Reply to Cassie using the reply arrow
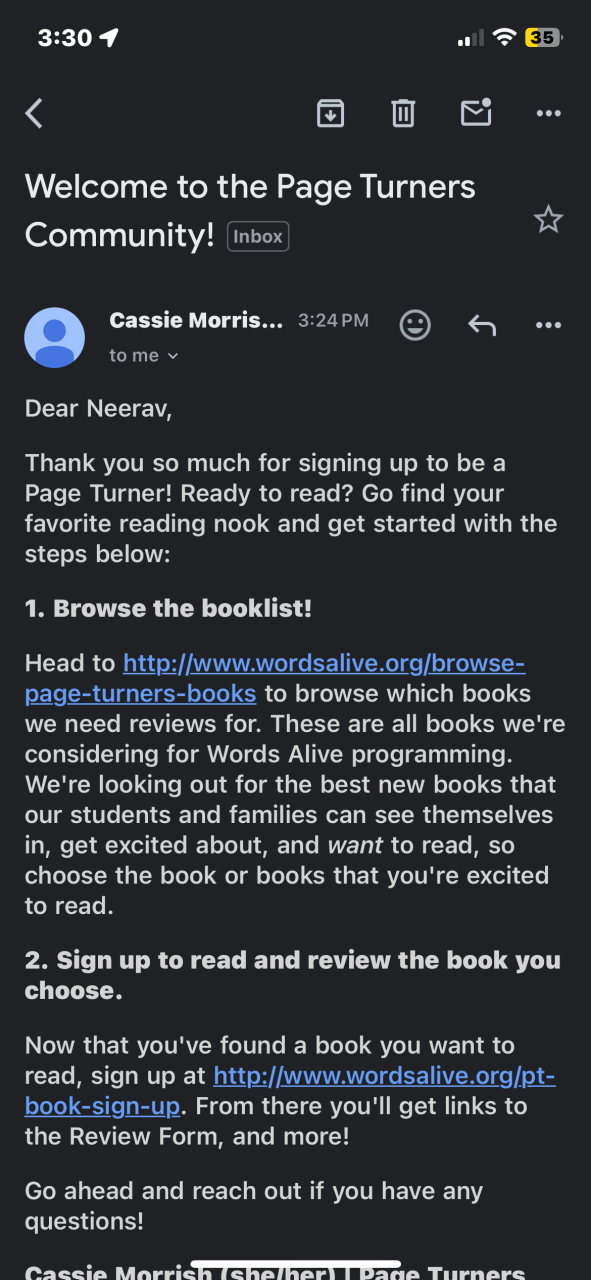The height and width of the screenshot is (1280, 591). tap(482, 324)
